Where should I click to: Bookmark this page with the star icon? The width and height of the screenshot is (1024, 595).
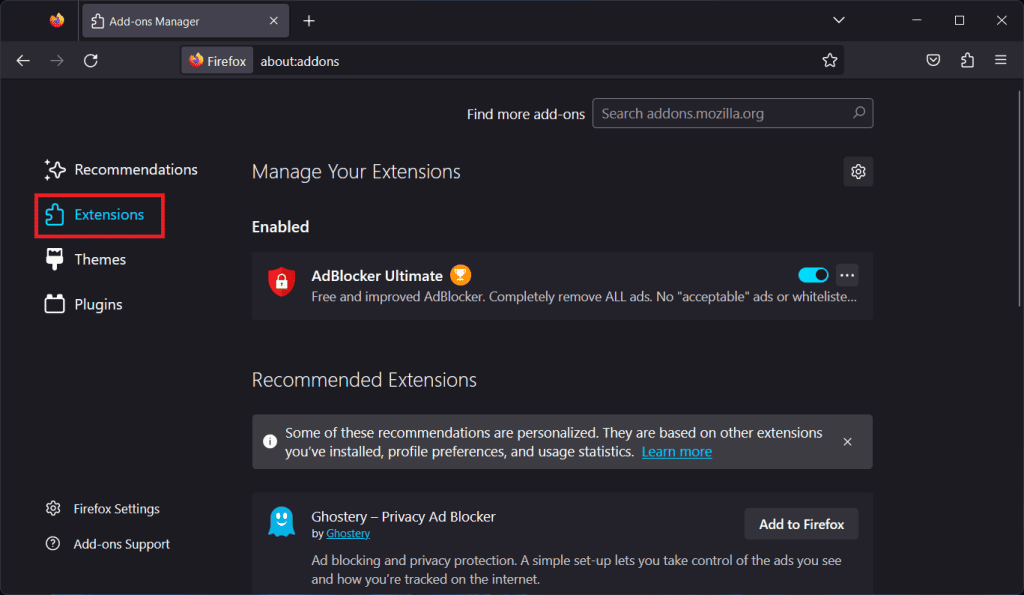pyautogui.click(x=829, y=61)
